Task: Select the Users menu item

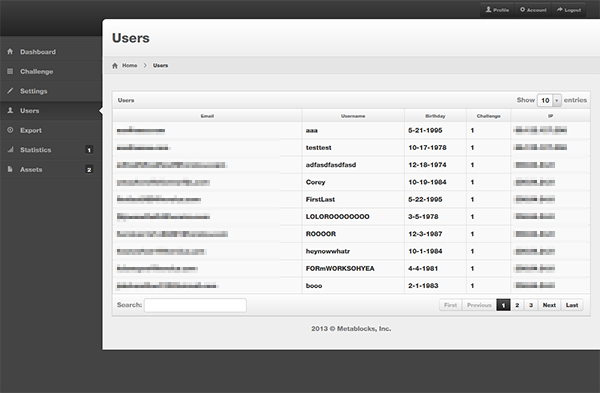Action: 51,111
